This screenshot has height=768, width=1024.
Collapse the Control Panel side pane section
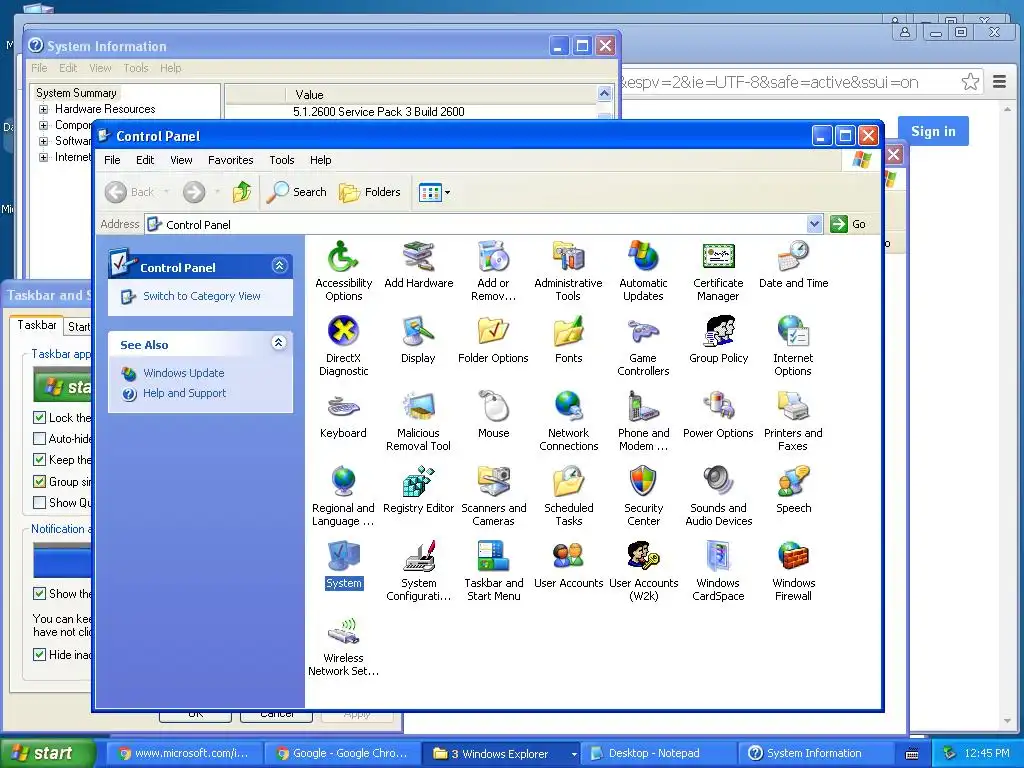click(x=280, y=266)
